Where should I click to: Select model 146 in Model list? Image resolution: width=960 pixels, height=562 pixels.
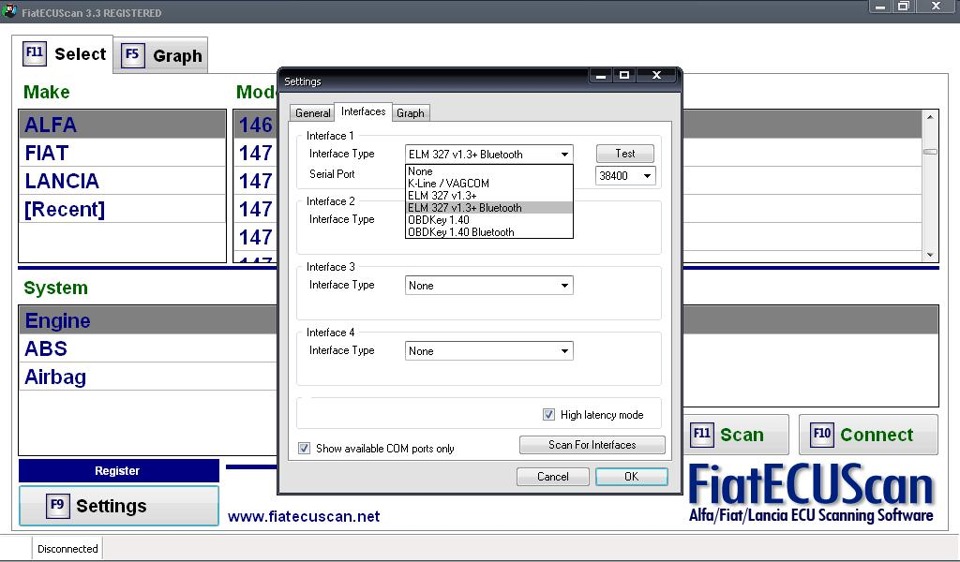(x=256, y=125)
